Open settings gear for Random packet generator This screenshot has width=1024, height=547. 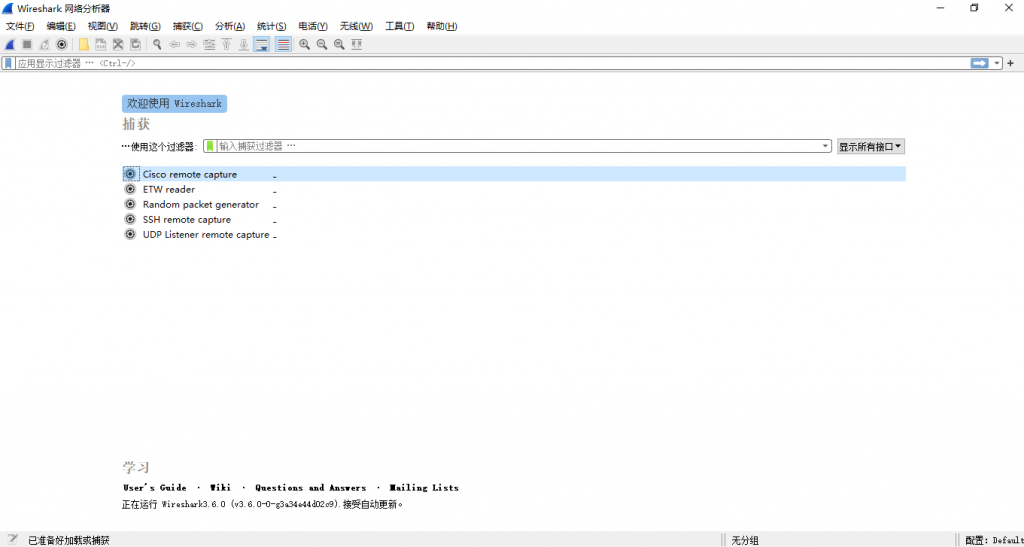(130, 204)
